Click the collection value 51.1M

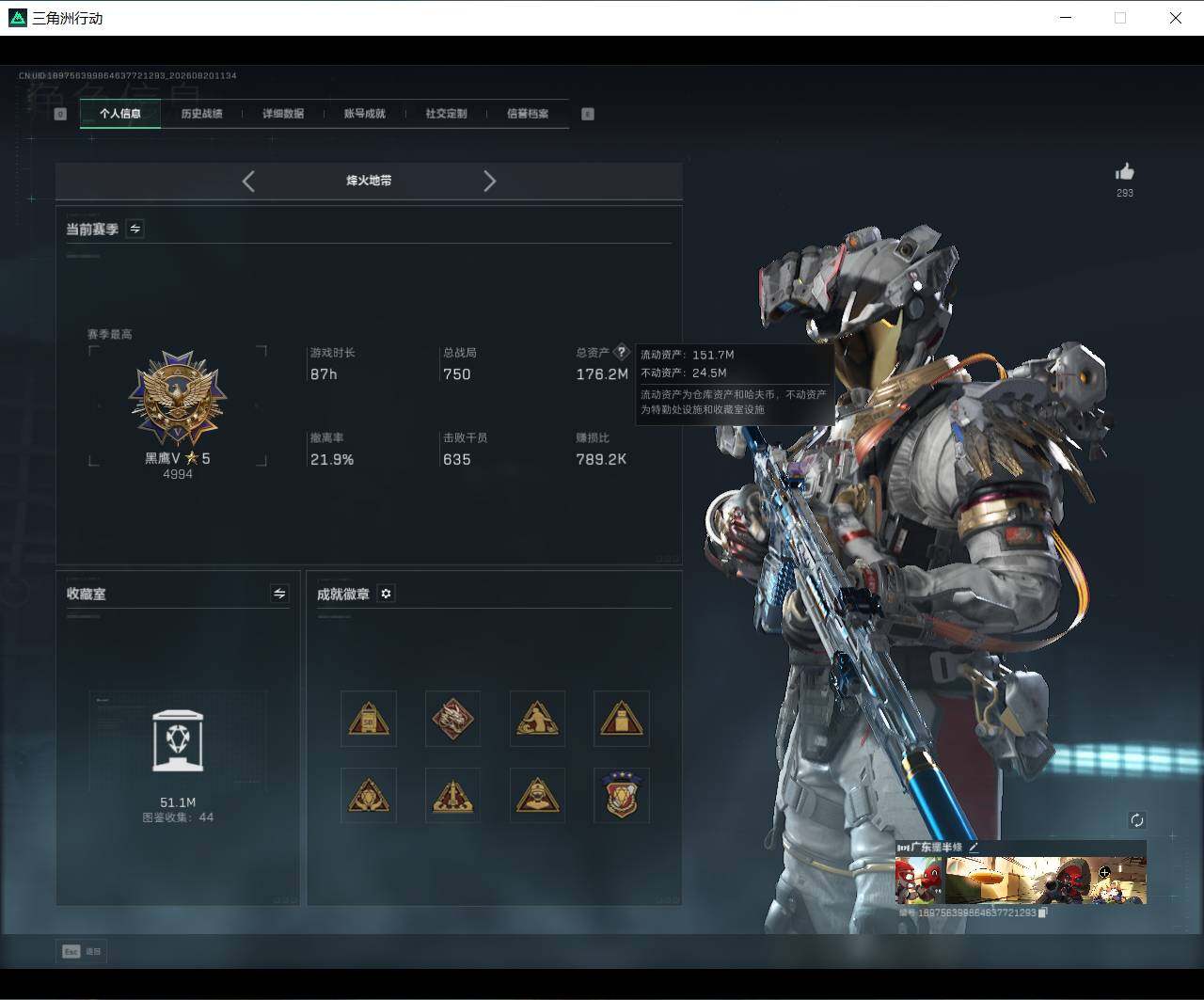pyautogui.click(x=178, y=802)
